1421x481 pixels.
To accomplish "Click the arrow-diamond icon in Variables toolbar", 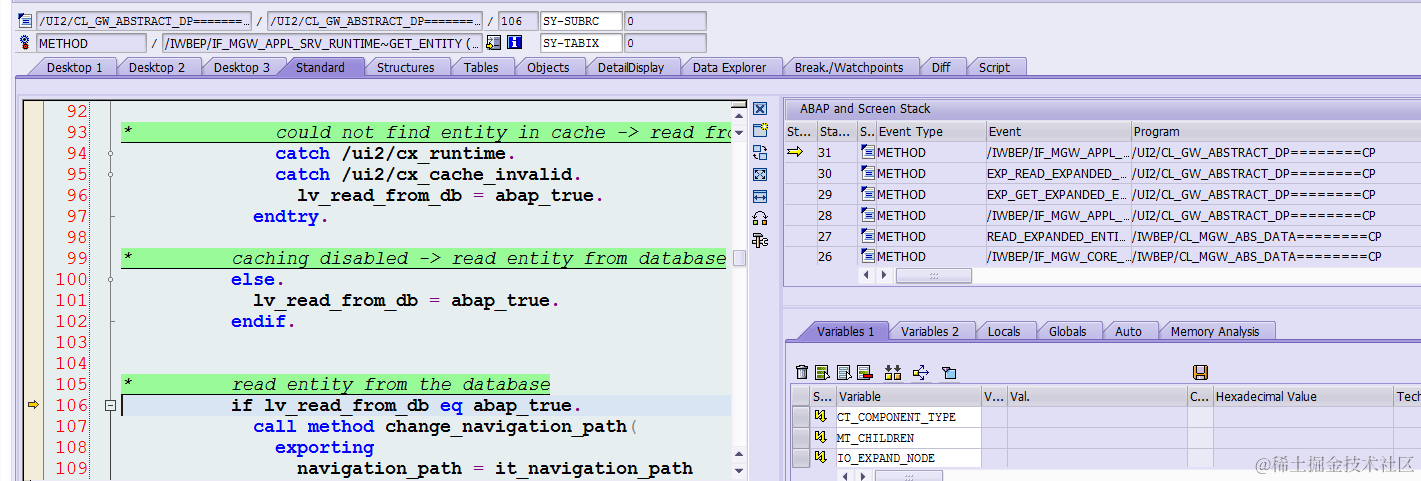I will (x=921, y=372).
